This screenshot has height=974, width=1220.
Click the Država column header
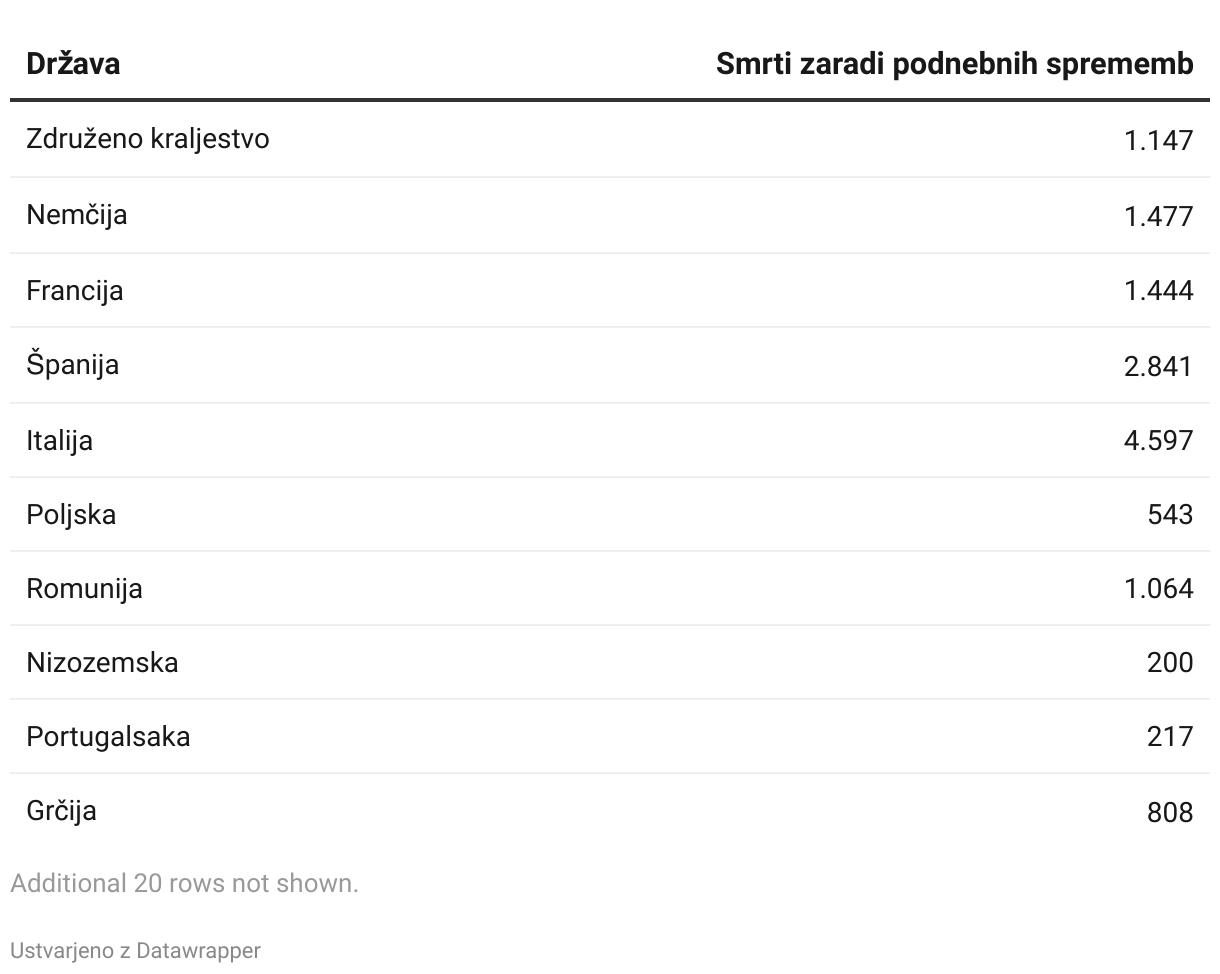tap(73, 64)
